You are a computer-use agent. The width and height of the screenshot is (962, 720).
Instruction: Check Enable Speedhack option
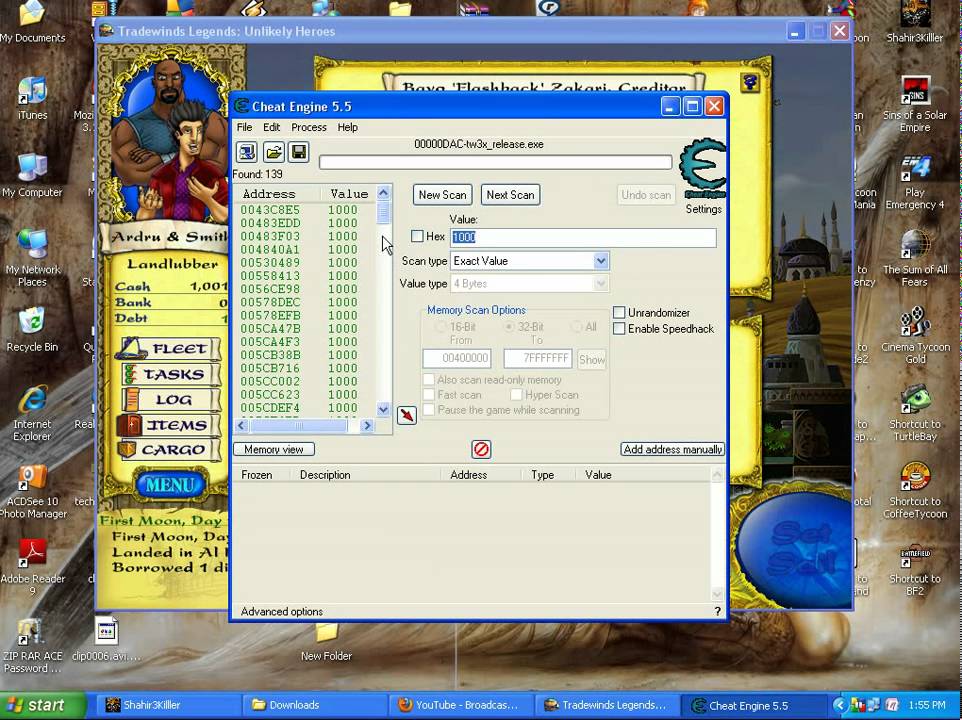[619, 329]
